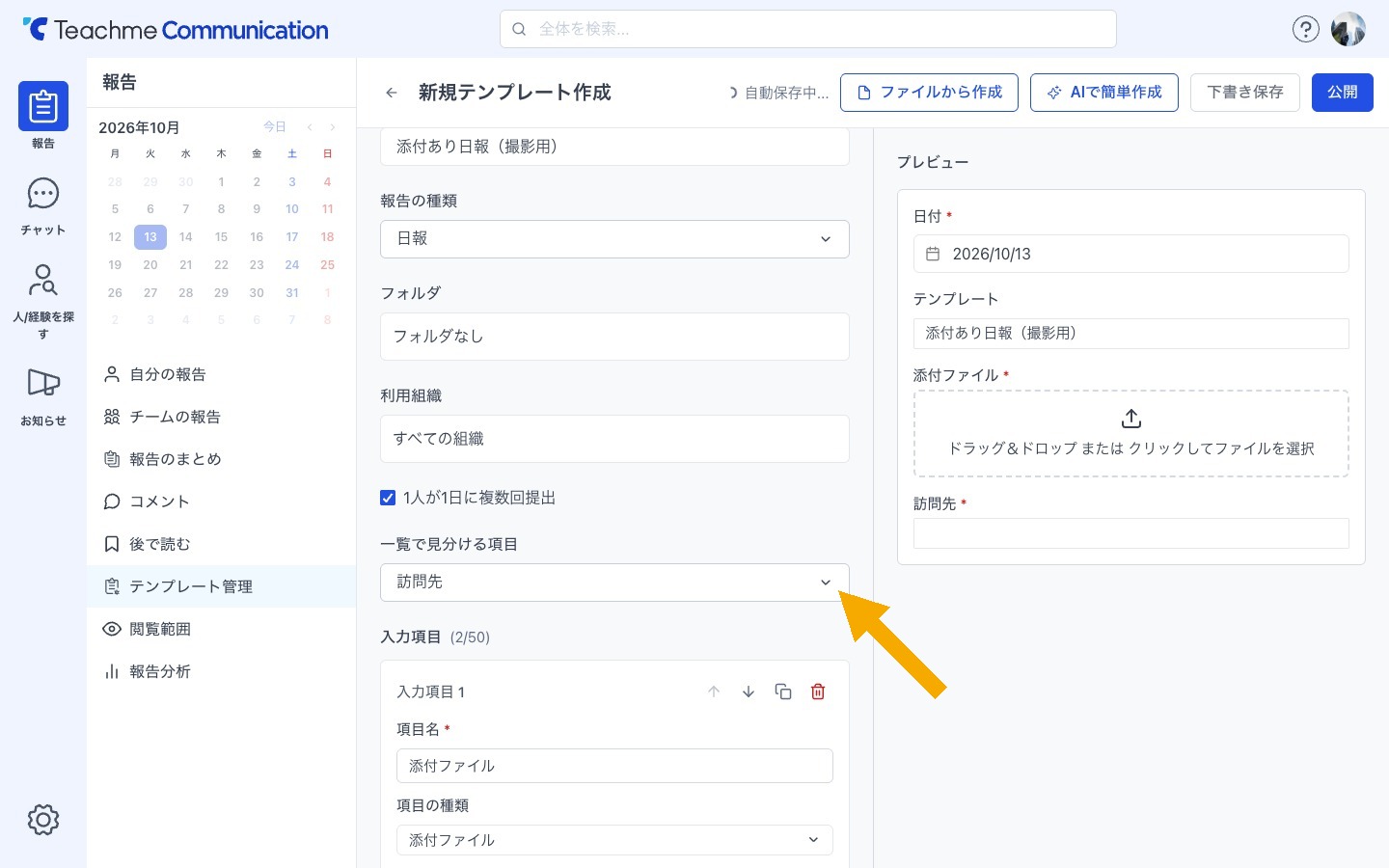Select October 20 in the calendar
Screen dimensions: 1389x868
coord(150,265)
